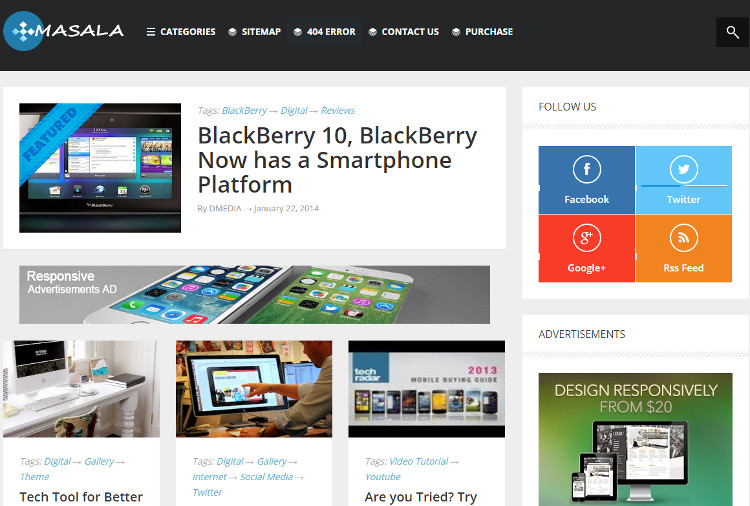Open the Purchase menu item
The width and height of the screenshot is (750, 506).
[x=482, y=32]
